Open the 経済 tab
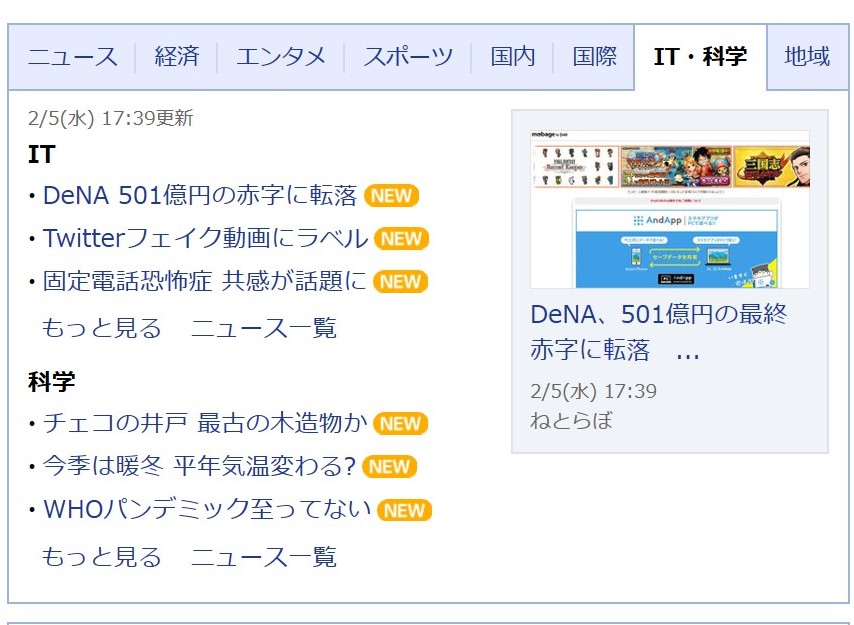Screen dimensions: 854x625 coord(177,57)
